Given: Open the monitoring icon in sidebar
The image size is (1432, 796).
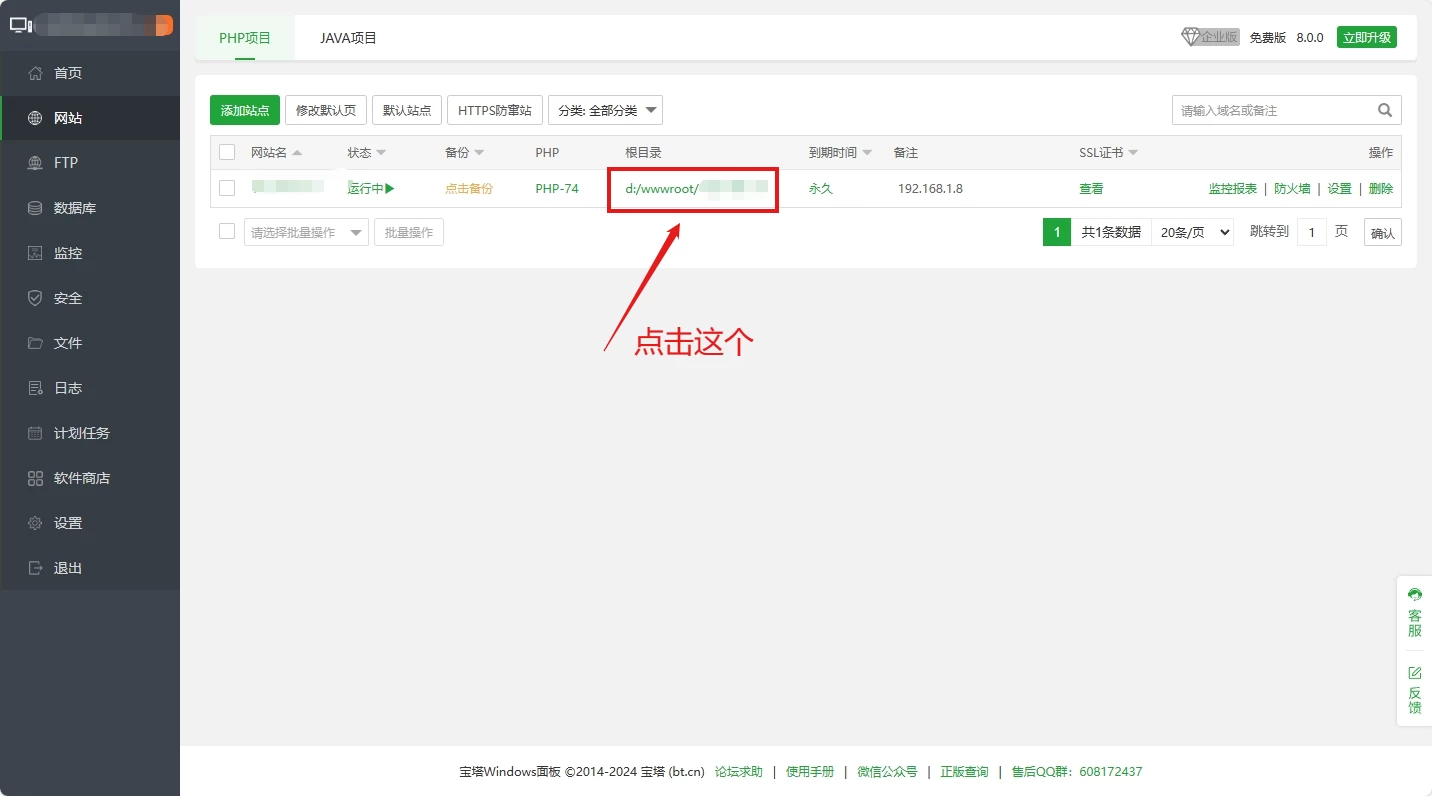Looking at the screenshot, I should coord(36,253).
